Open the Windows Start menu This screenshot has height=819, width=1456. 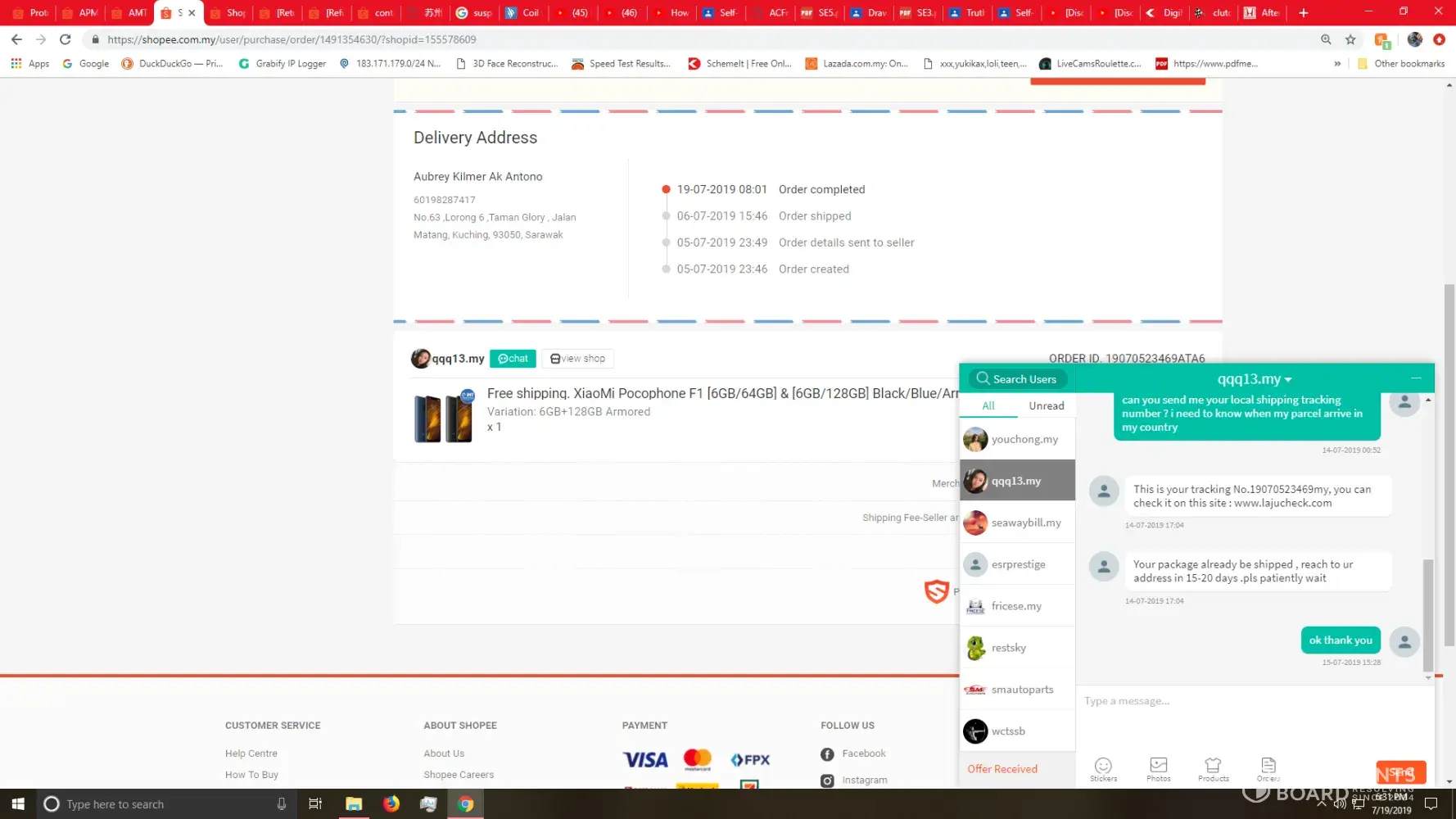(x=18, y=804)
